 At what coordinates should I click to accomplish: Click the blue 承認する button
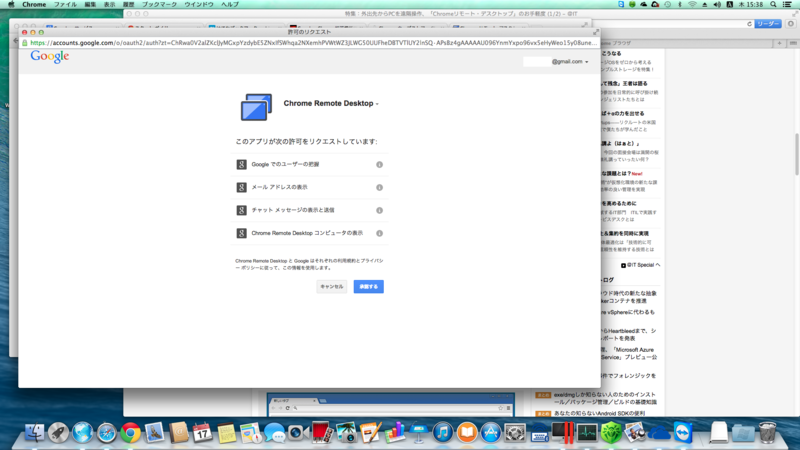[x=368, y=287]
